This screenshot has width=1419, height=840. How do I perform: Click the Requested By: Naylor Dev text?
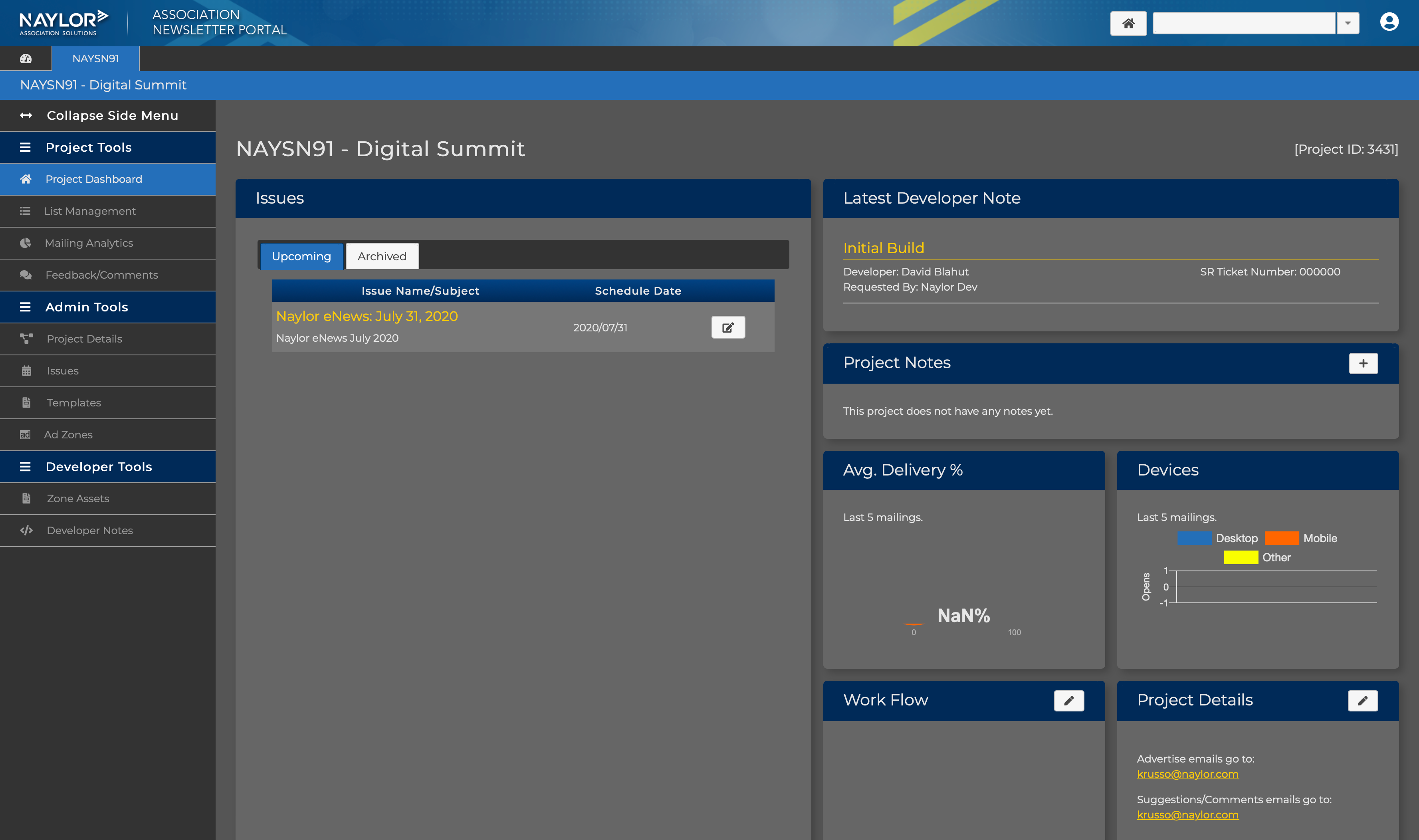910,287
